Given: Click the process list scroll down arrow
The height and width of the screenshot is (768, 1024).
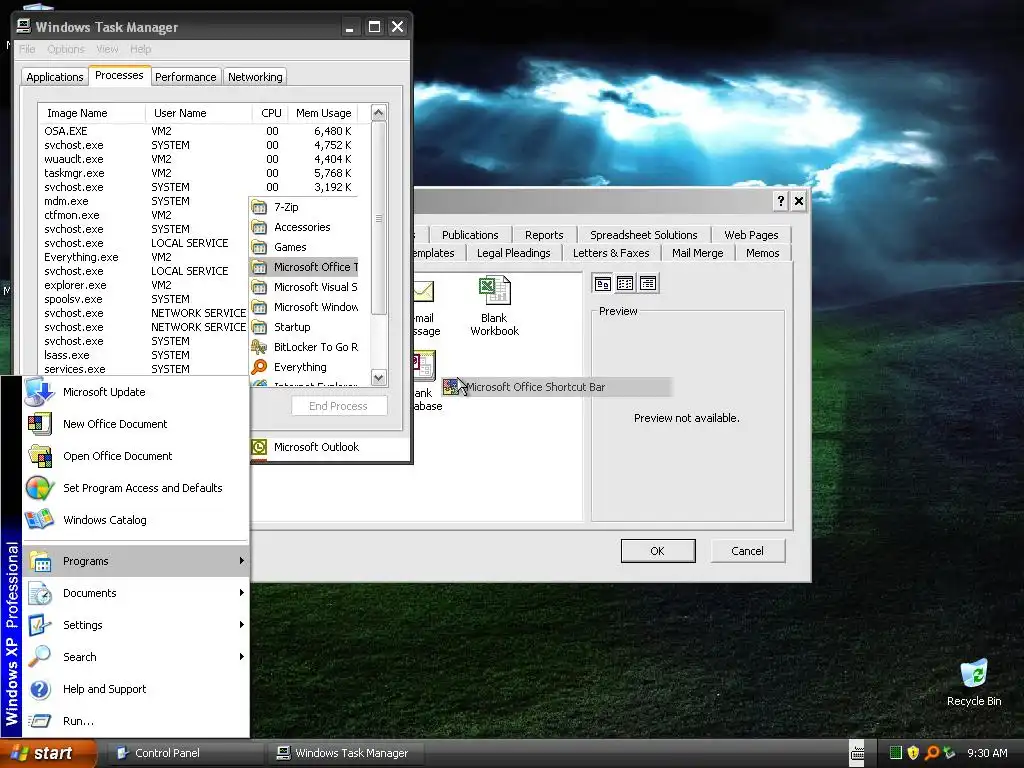Looking at the screenshot, I should click(x=379, y=377).
